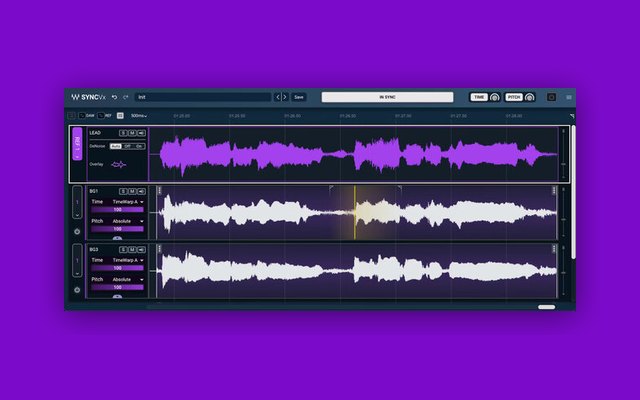Set LEAD DeNoise to On
The height and width of the screenshot is (400, 640).
tap(139, 146)
